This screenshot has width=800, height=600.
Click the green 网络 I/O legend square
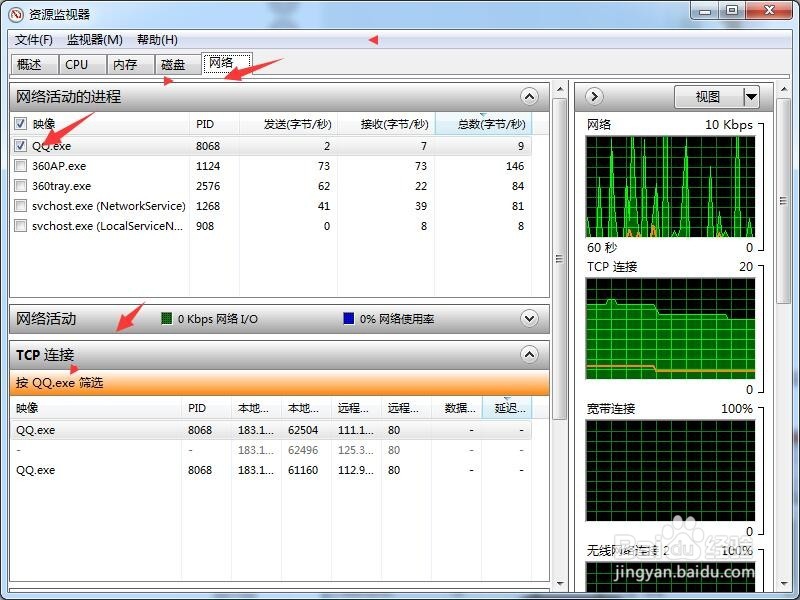[x=166, y=319]
